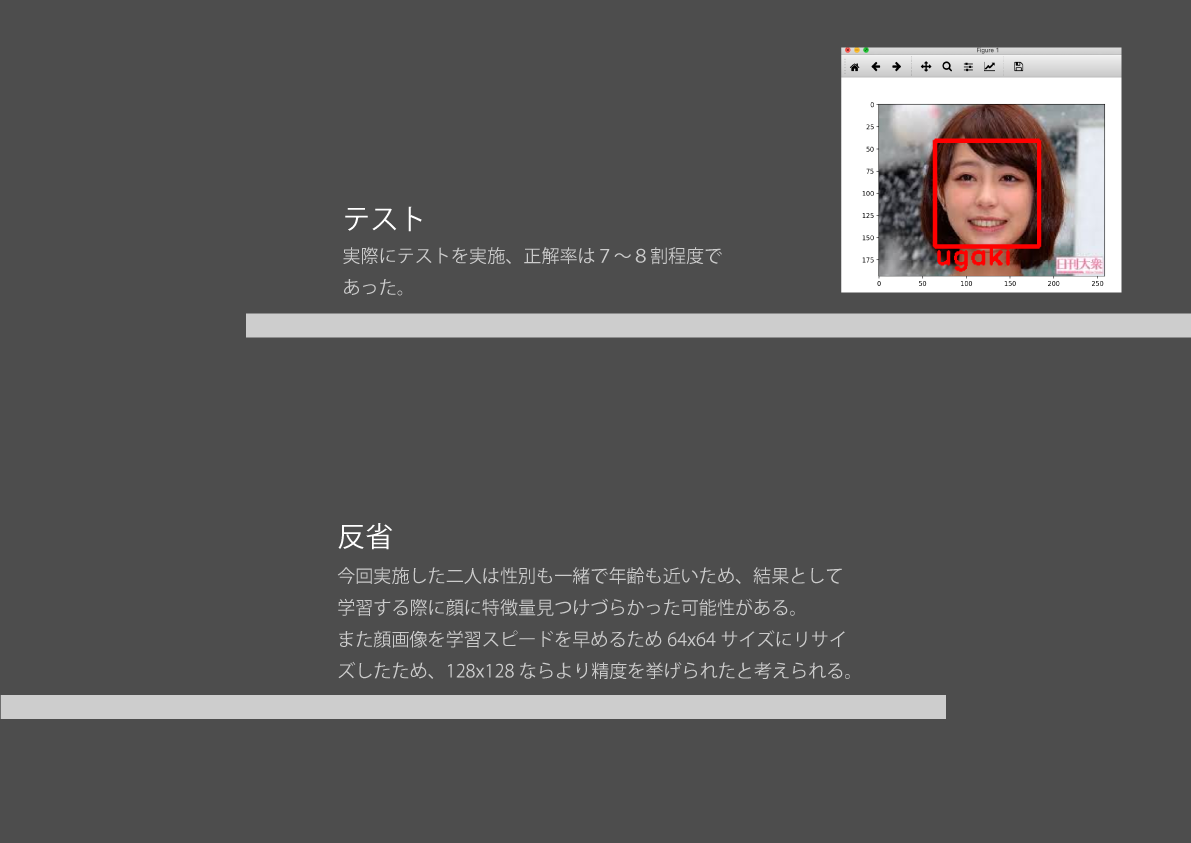Activate the pan axes tool
The width and height of the screenshot is (1191, 843).
pyautogui.click(x=926, y=67)
